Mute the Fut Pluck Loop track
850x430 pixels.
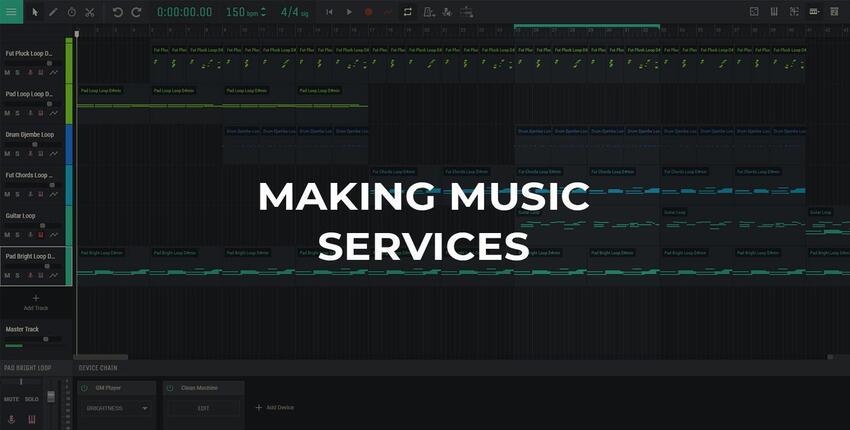pyautogui.click(x=7, y=72)
